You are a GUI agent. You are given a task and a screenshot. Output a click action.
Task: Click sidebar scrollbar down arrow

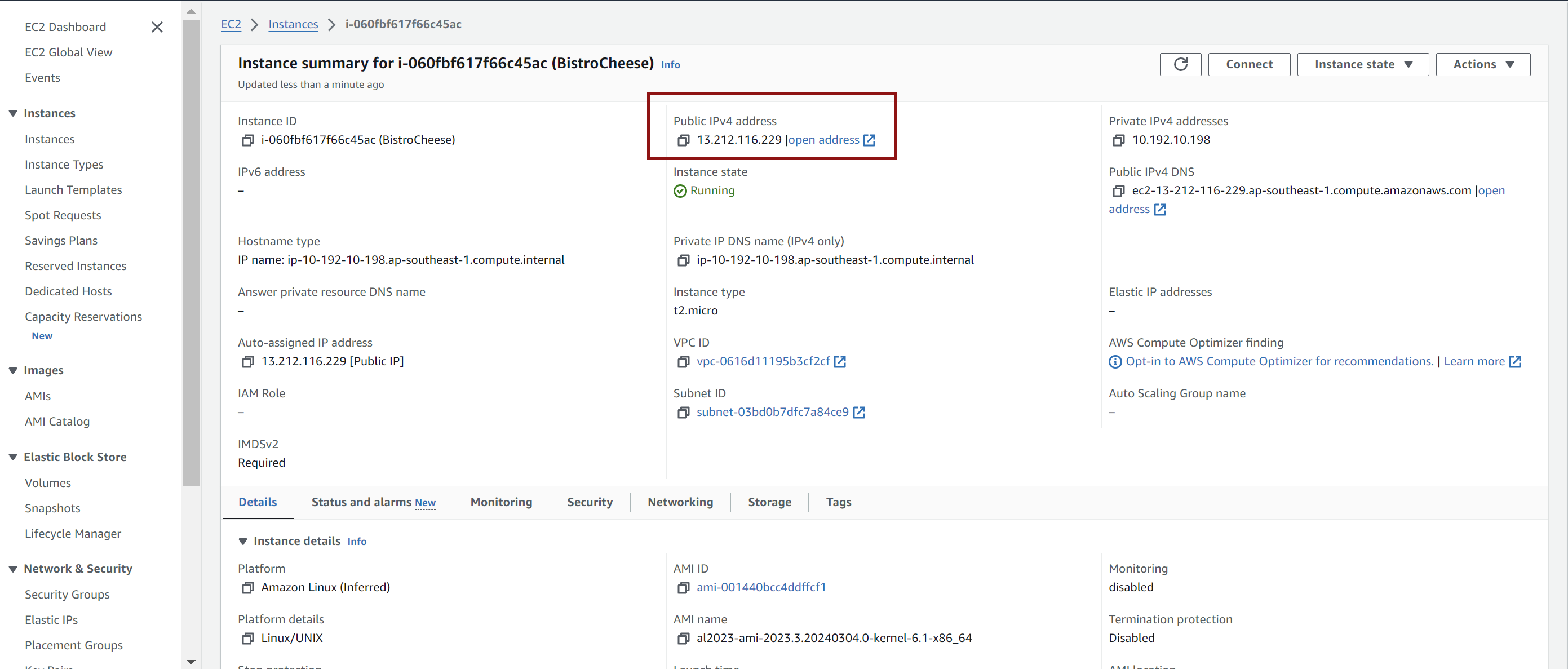coord(191,662)
